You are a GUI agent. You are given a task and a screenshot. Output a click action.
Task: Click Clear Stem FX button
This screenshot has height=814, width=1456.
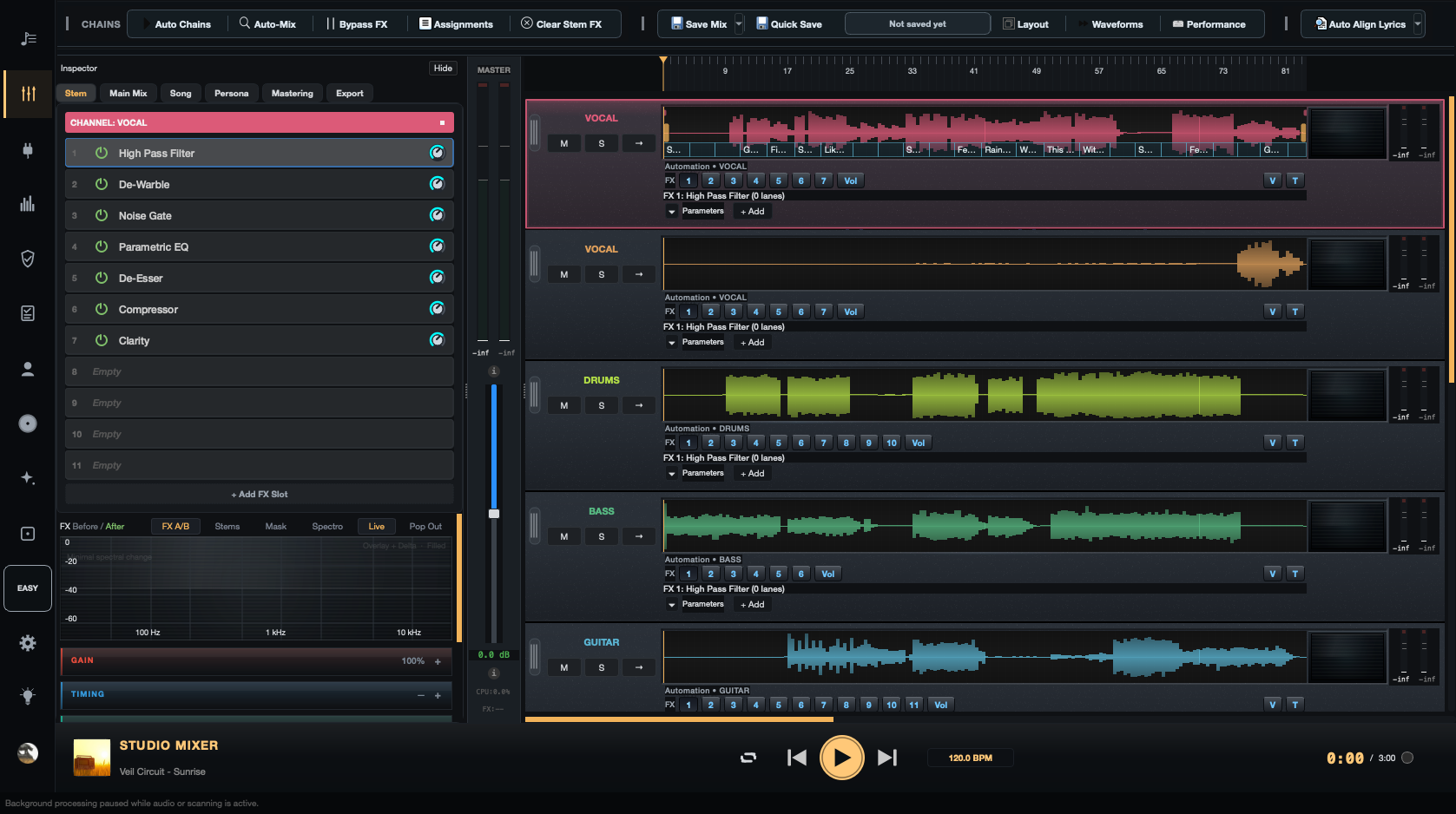tap(562, 24)
